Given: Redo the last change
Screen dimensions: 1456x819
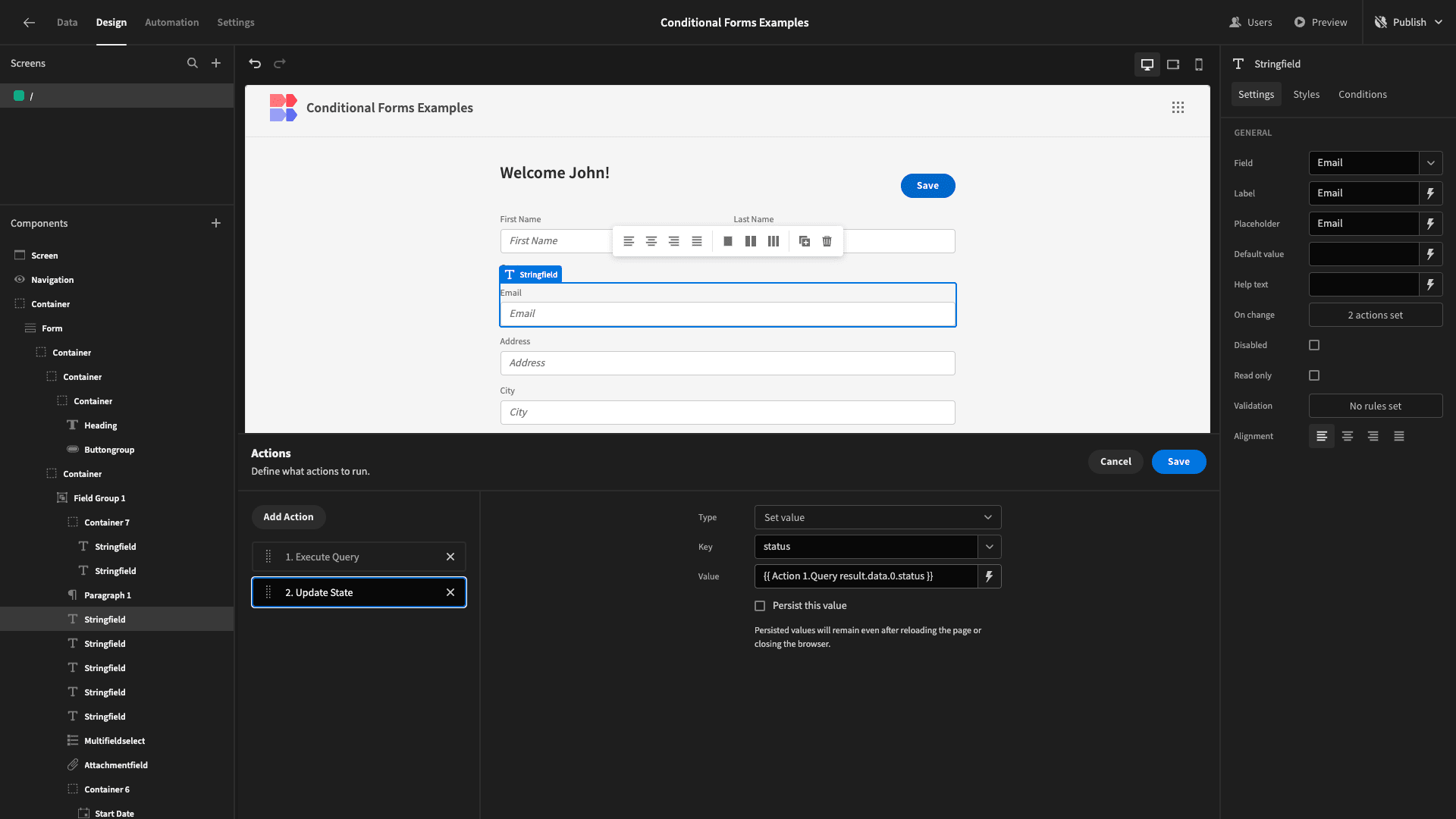Looking at the screenshot, I should 280,64.
